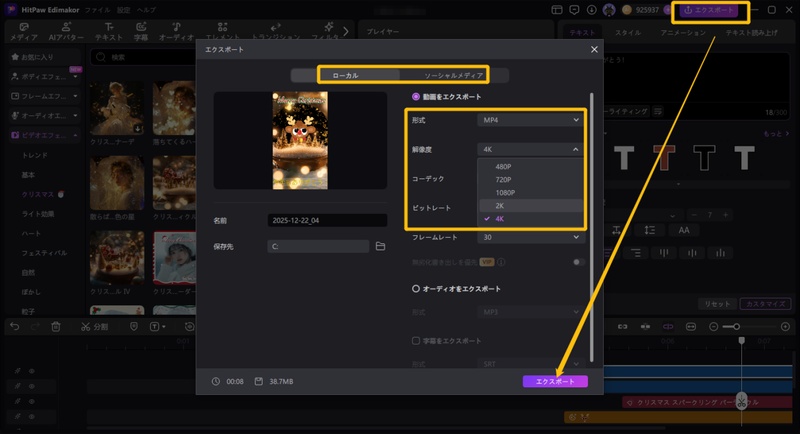Toggle the lossless export VIP switch
This screenshot has height=434, width=800.
(579, 262)
